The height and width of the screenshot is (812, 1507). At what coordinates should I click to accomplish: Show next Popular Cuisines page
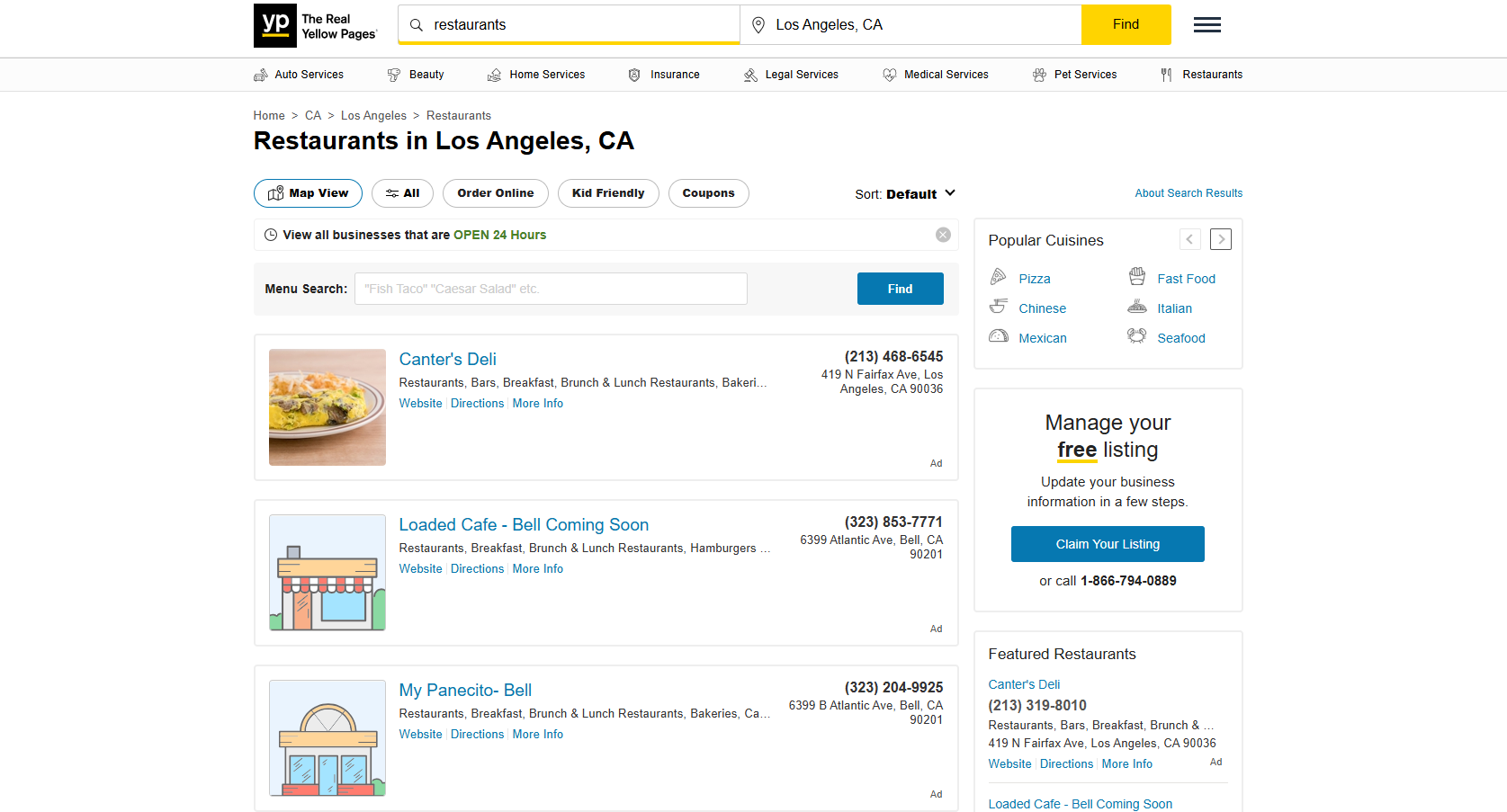[x=1220, y=239]
